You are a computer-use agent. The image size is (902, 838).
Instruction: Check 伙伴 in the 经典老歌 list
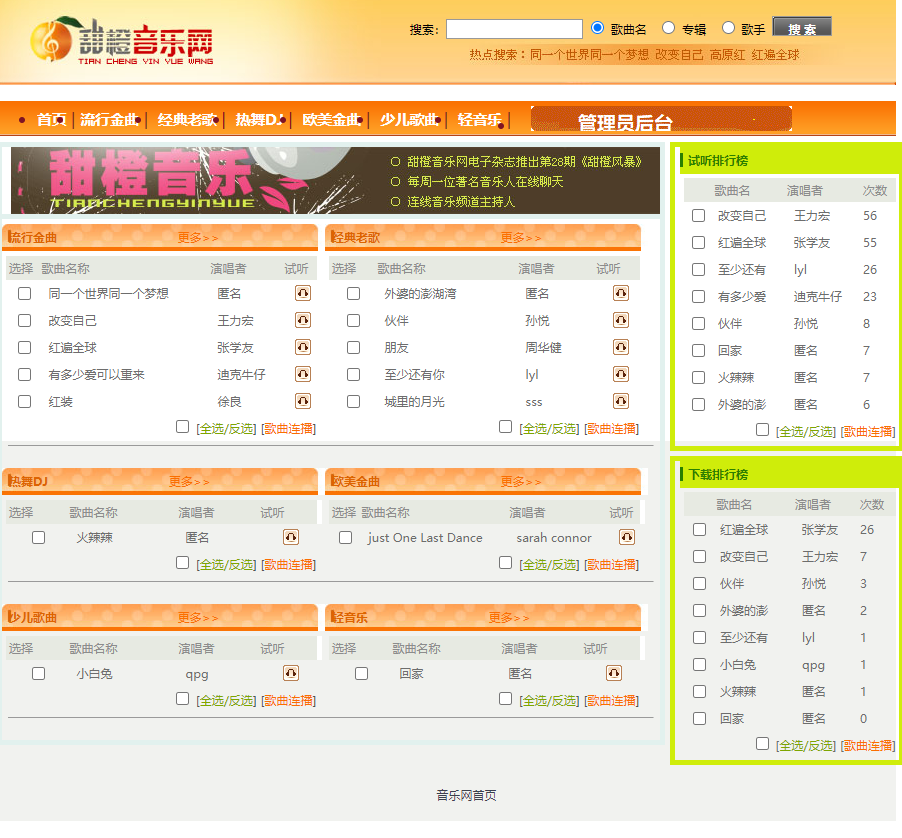point(353,319)
